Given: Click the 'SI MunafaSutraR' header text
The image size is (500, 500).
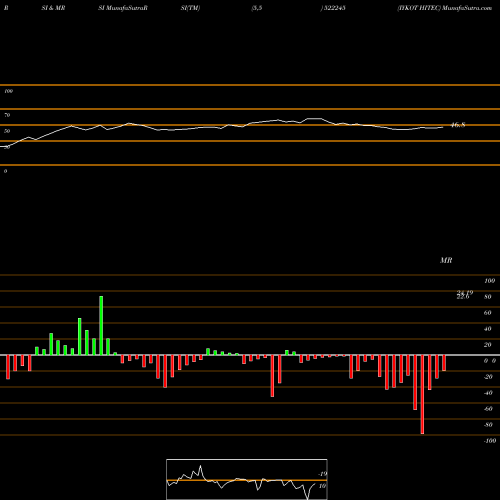Looking at the screenshot, I should coord(123,8).
